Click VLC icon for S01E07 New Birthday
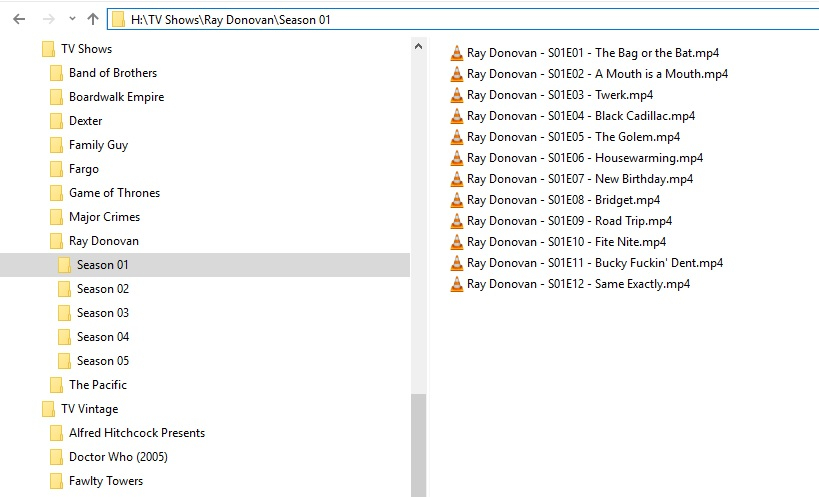Image resolution: width=819 pixels, height=497 pixels. coord(457,179)
